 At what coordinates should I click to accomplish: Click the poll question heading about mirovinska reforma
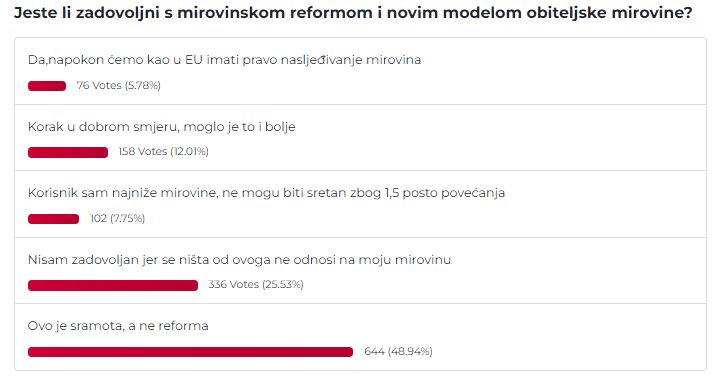point(353,13)
